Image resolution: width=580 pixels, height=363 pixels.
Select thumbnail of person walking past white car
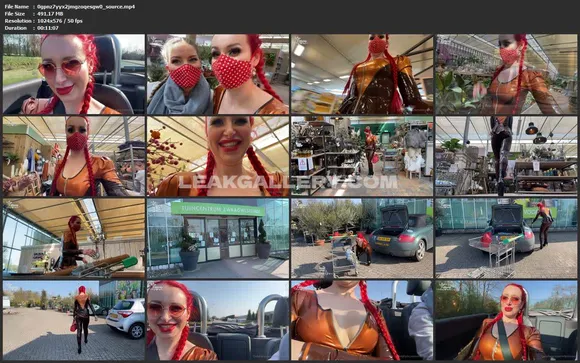pyautogui.click(x=74, y=320)
